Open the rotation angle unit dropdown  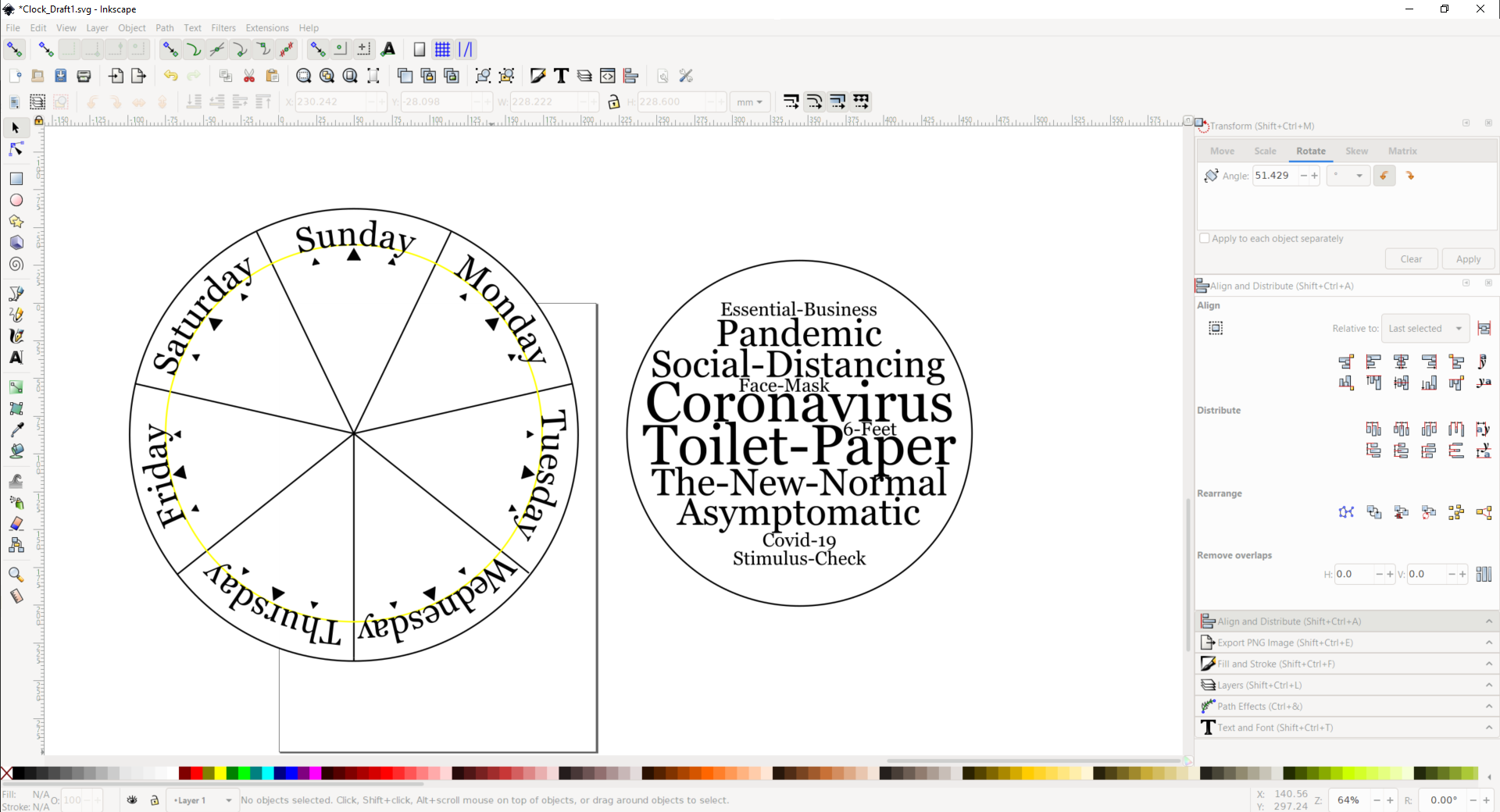point(1348,176)
